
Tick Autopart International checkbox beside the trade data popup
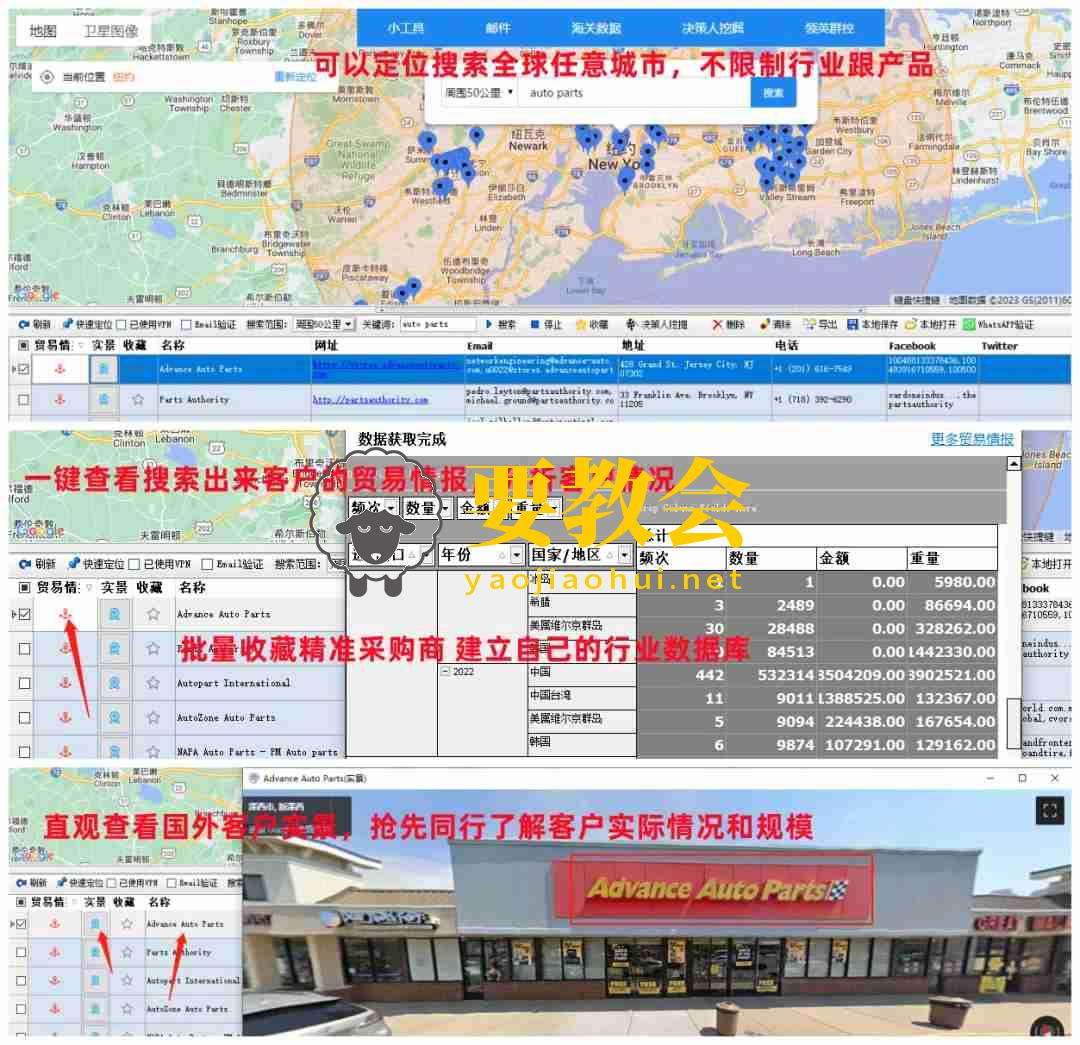point(24,683)
